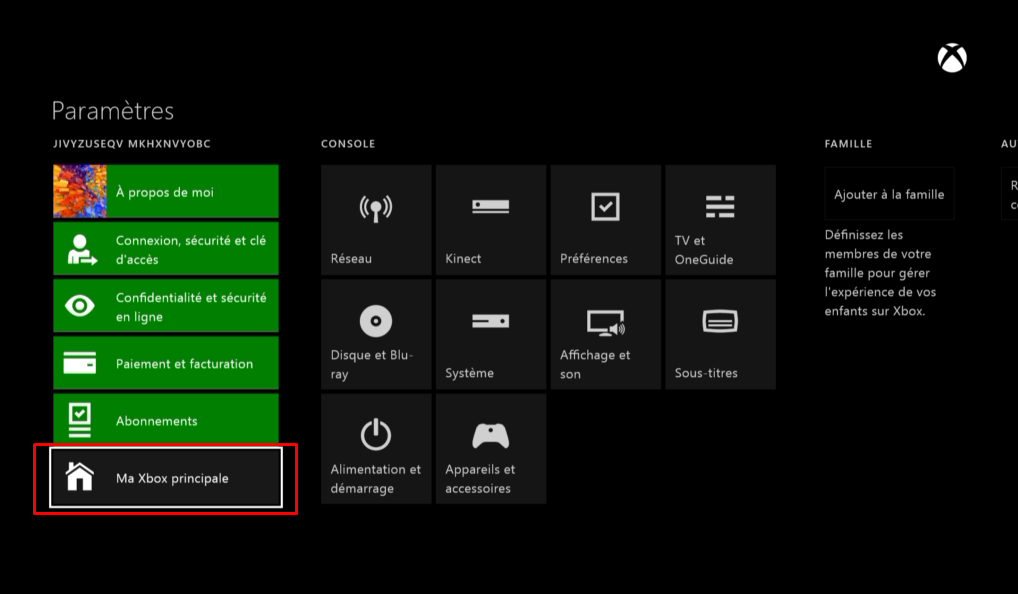
Task: Select "Confidentialité et sécurité en ligne" text
Action: pyautogui.click(x=191, y=307)
